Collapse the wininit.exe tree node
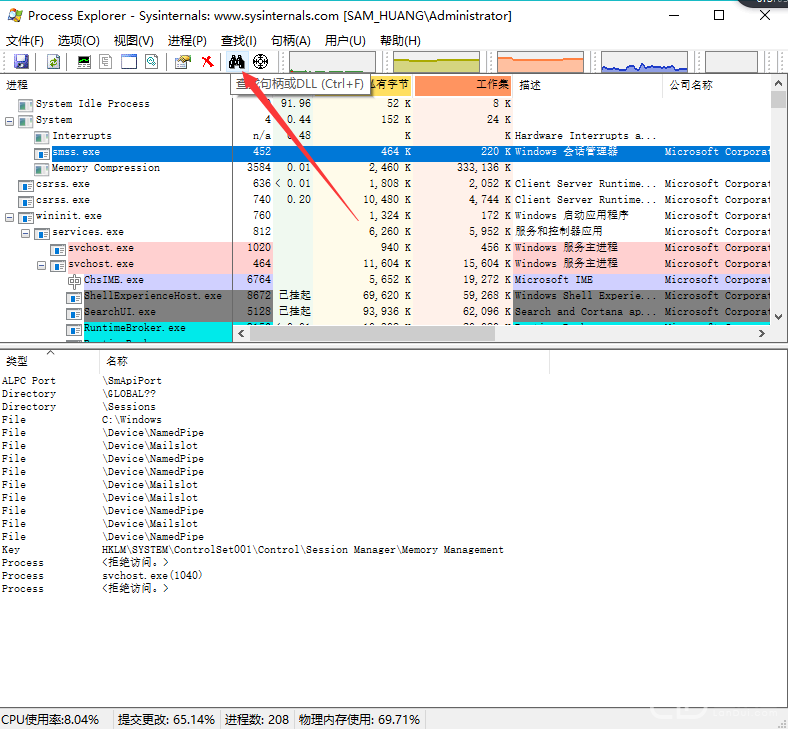 pyautogui.click(x=9, y=218)
